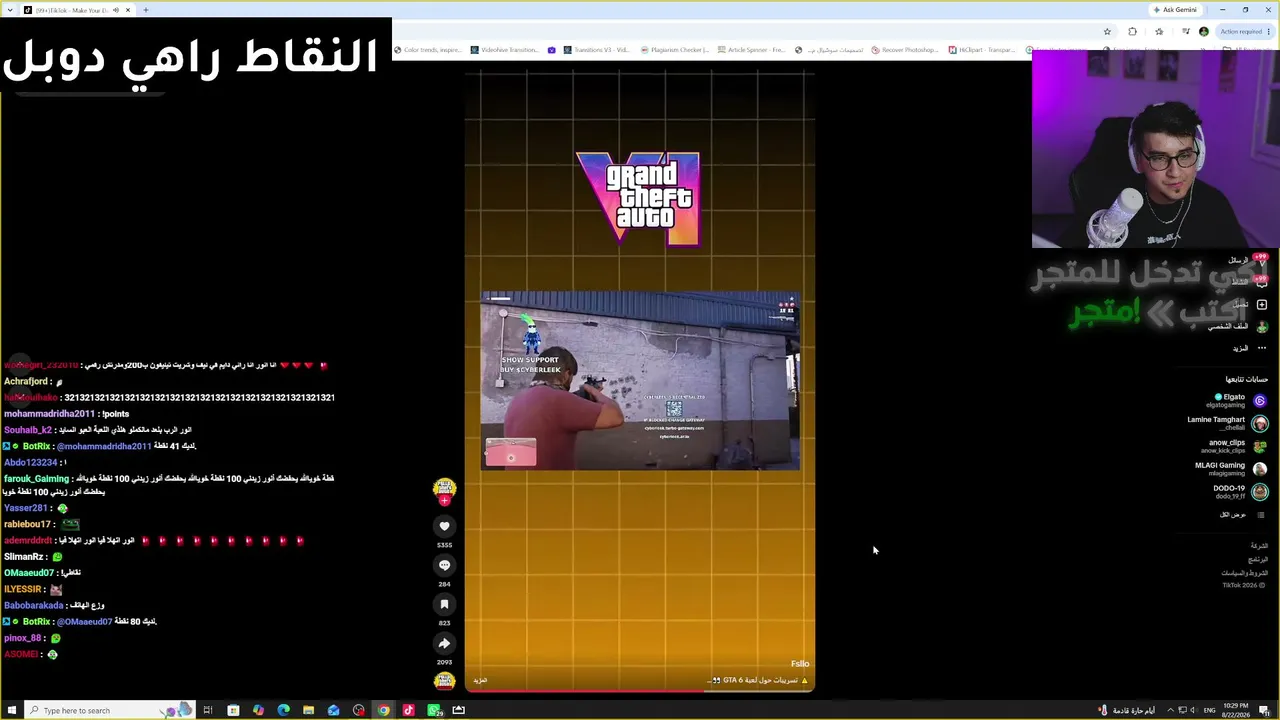1280x720 pixels.
Task: Open the Videohive Transition bookmark
Action: pyautogui.click(x=504, y=50)
